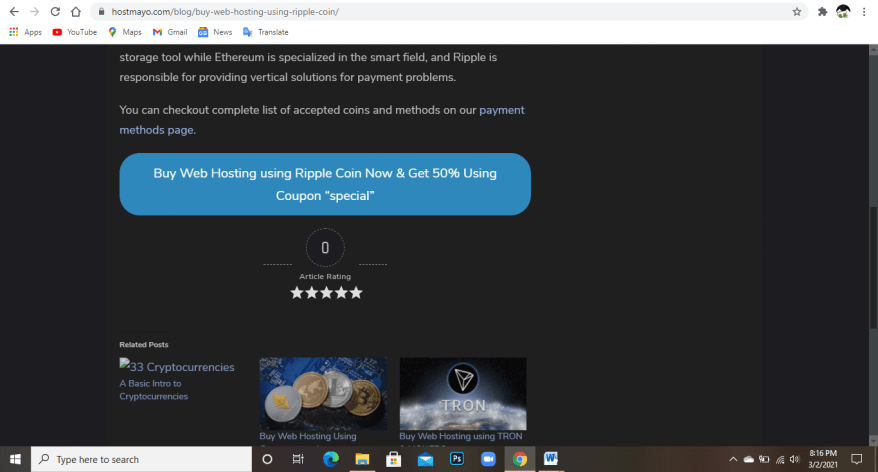Open A Basic Intro to Cryptocurrencies post
The height and width of the screenshot is (472, 878).
click(x=153, y=390)
